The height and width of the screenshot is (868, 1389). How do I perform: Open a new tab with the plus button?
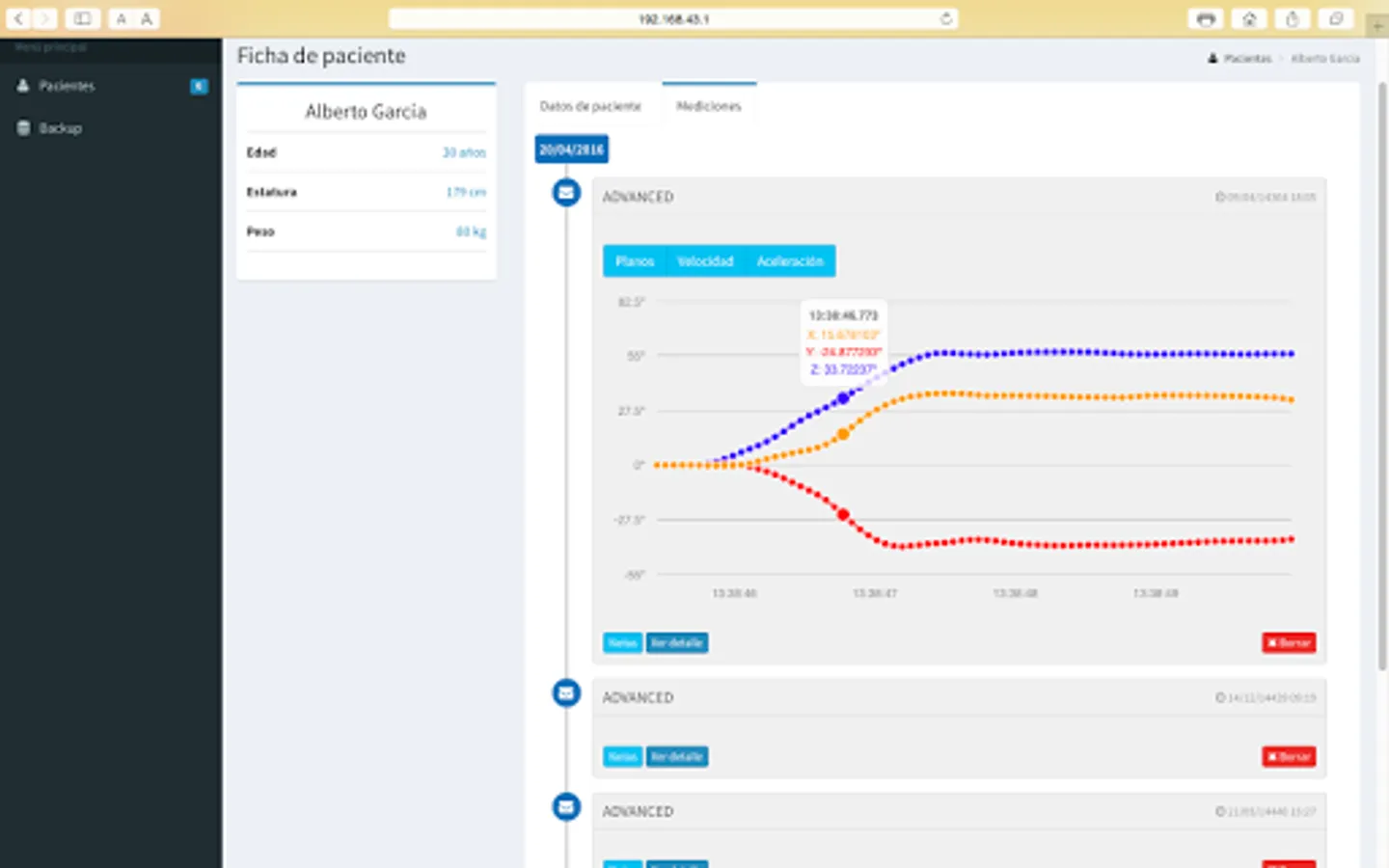click(1379, 25)
